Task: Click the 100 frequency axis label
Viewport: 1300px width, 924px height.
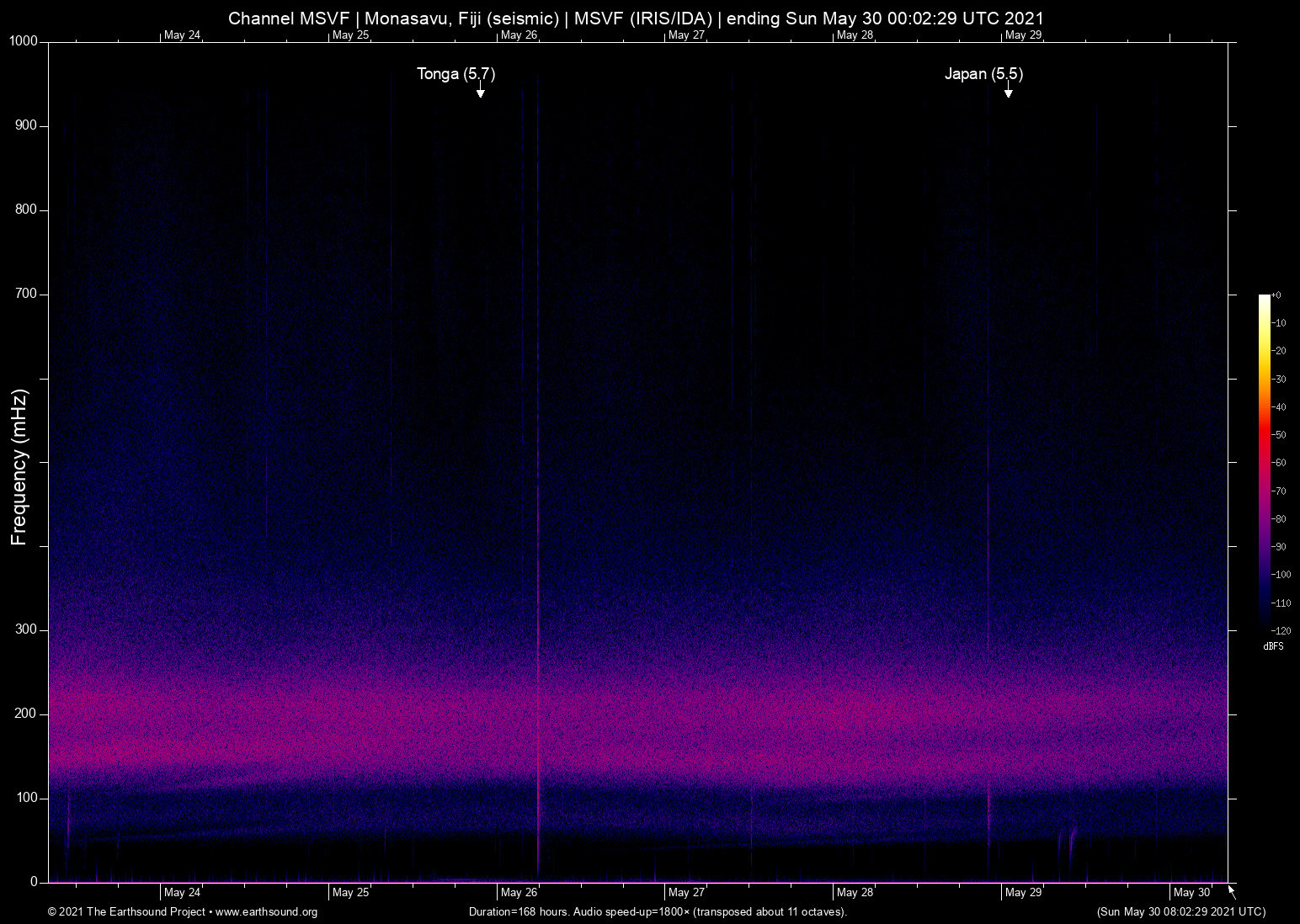Action: coord(26,798)
